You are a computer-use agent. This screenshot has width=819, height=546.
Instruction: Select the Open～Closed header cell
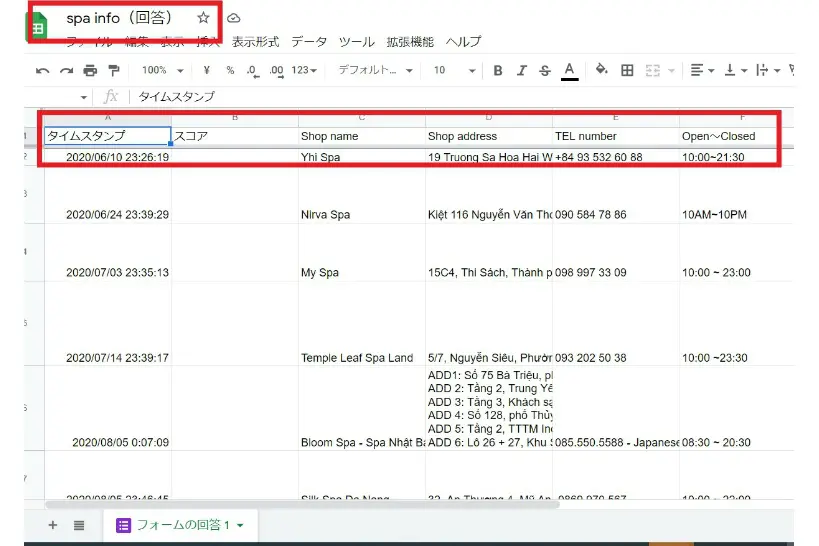point(736,136)
